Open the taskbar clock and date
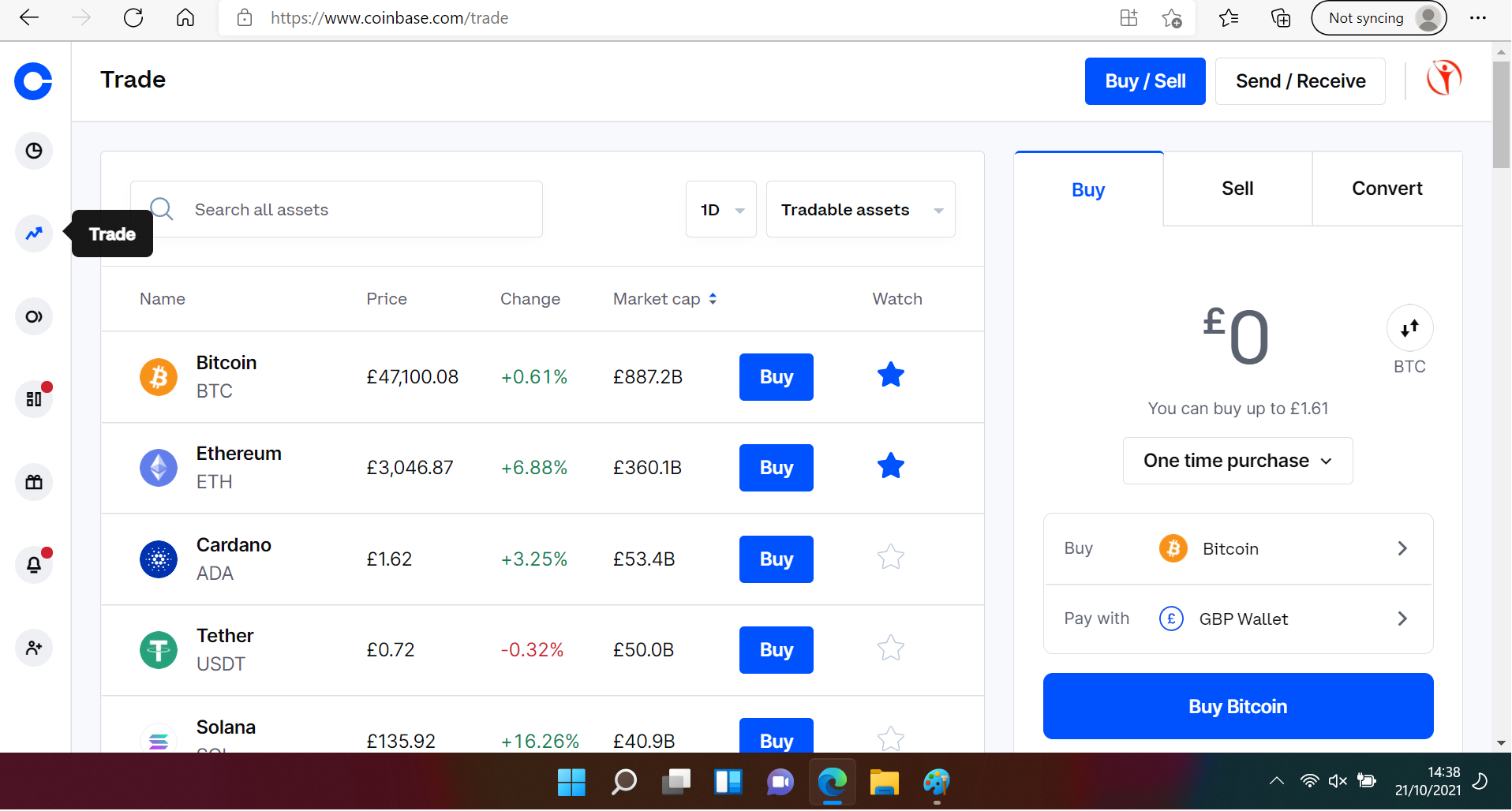The width and height of the screenshot is (1512, 811). click(x=1428, y=781)
